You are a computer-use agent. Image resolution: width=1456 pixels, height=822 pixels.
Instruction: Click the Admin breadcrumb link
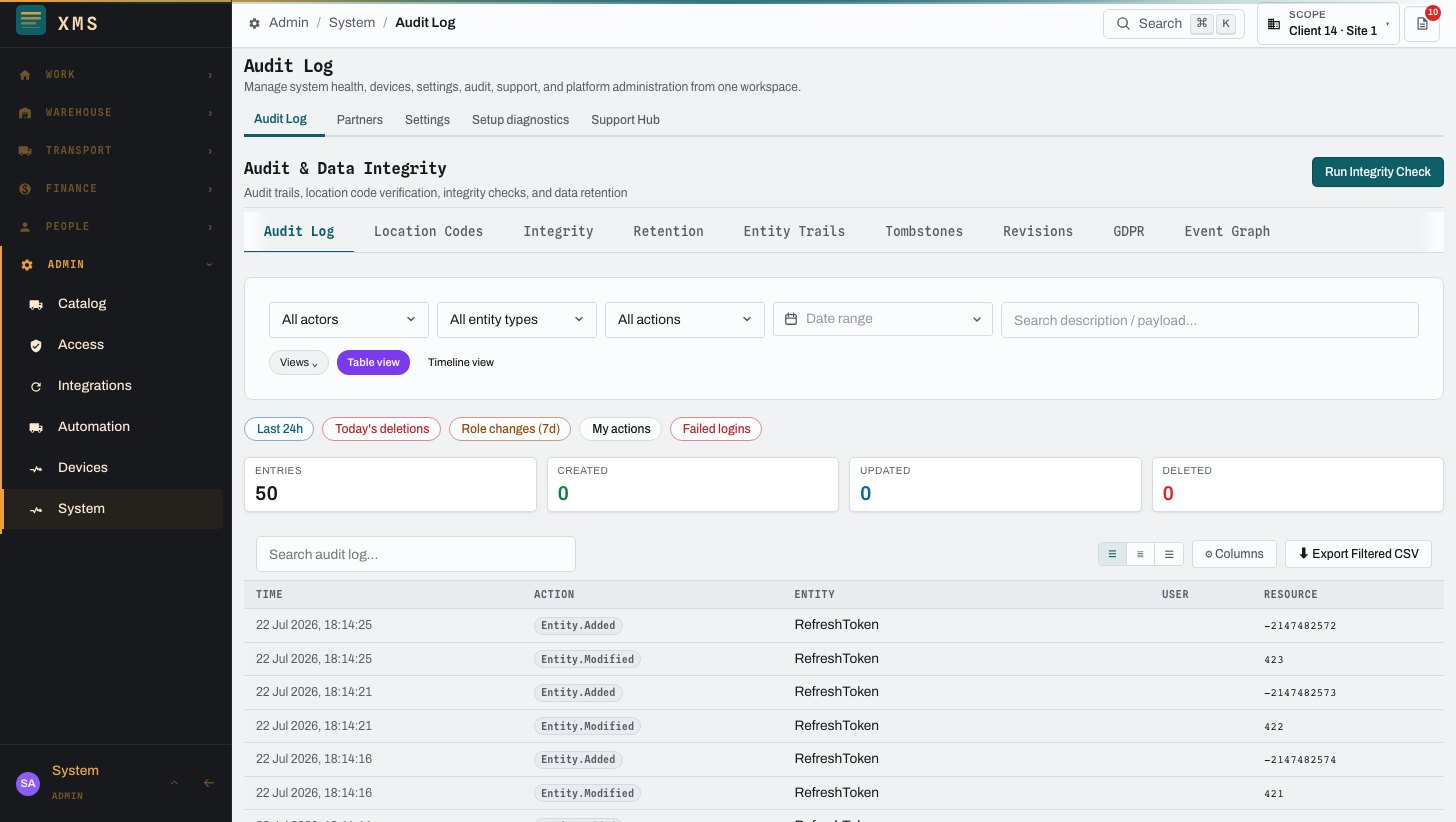point(289,23)
